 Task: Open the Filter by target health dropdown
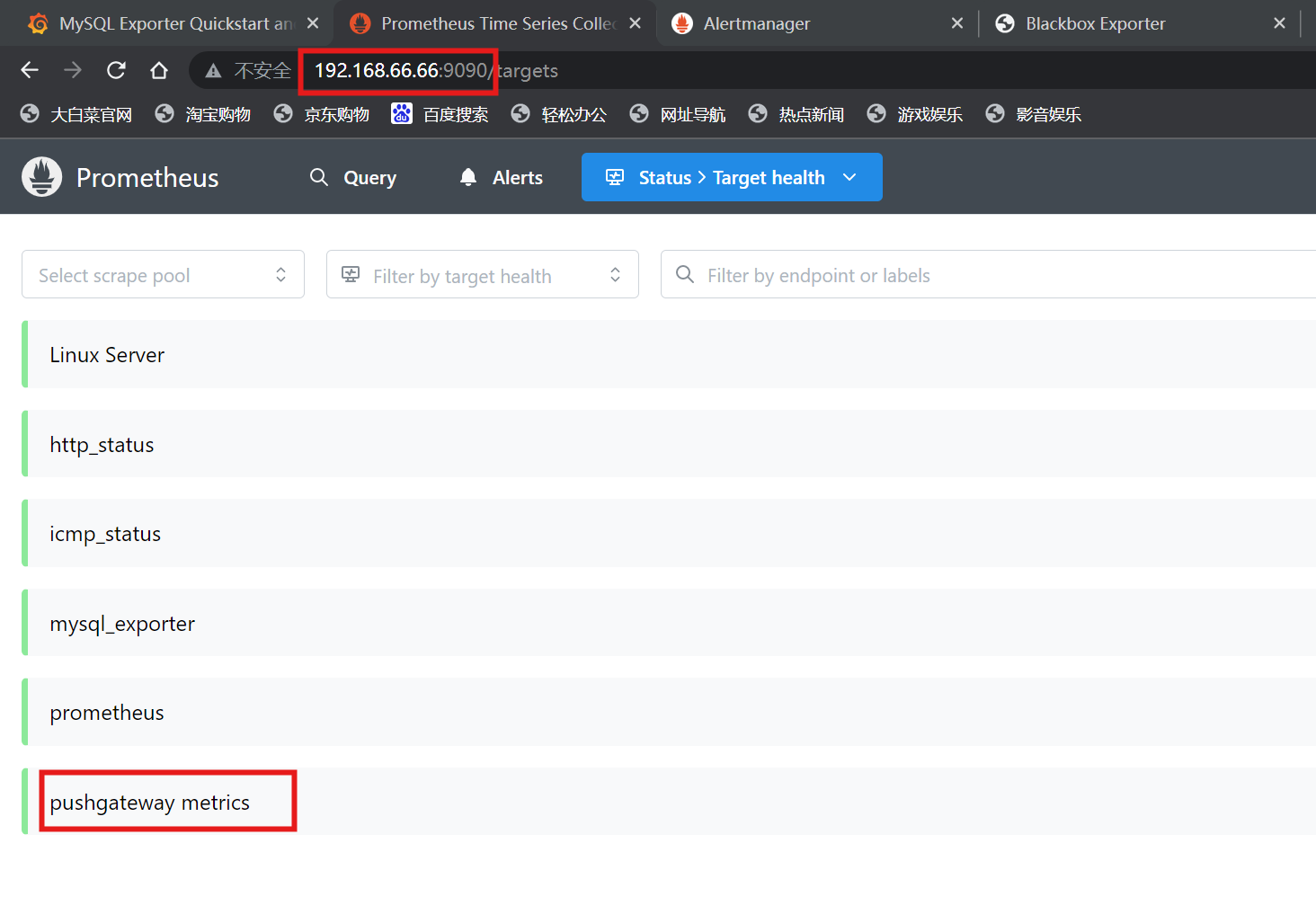[482, 274]
